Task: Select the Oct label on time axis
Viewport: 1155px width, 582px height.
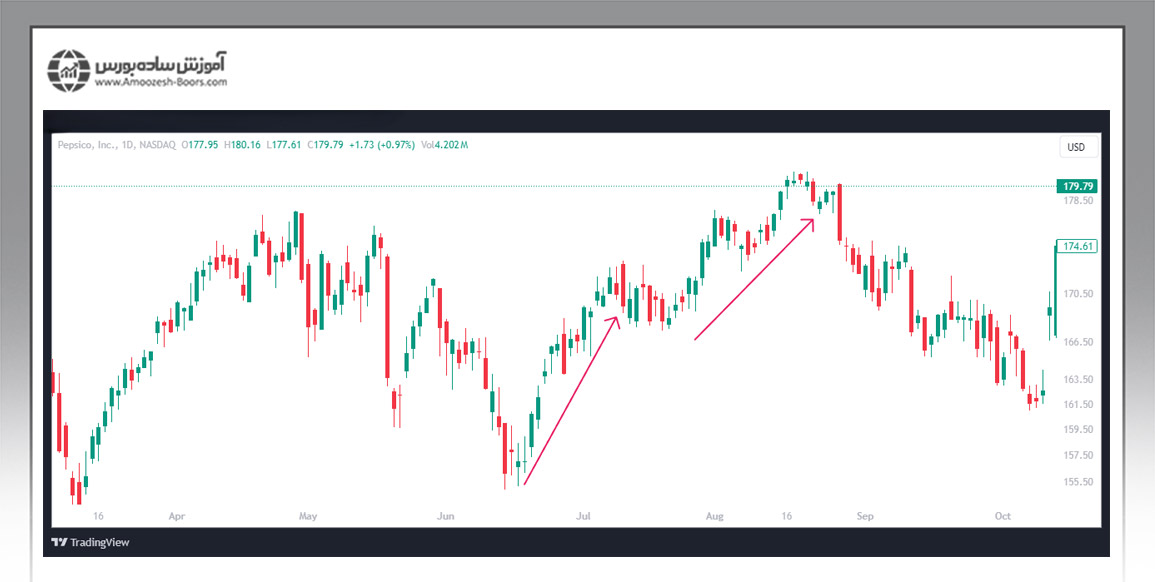Action: click(1003, 517)
